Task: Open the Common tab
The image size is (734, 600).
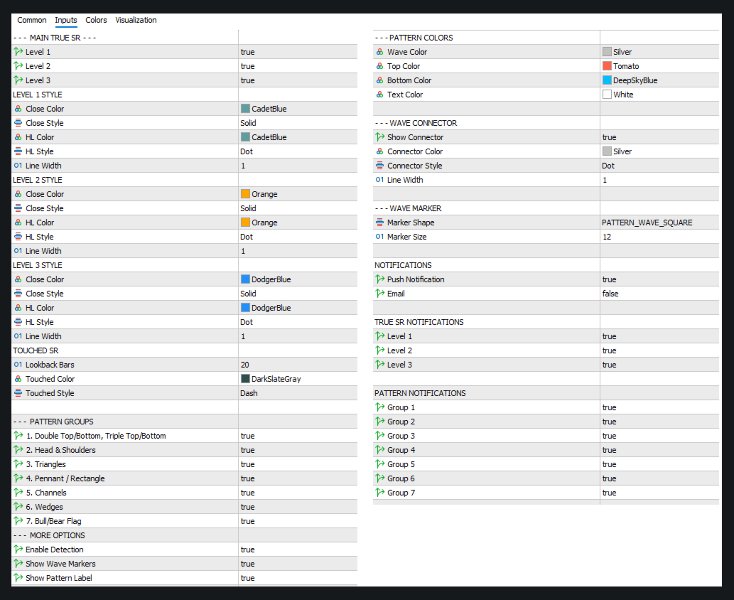Action: click(x=32, y=20)
